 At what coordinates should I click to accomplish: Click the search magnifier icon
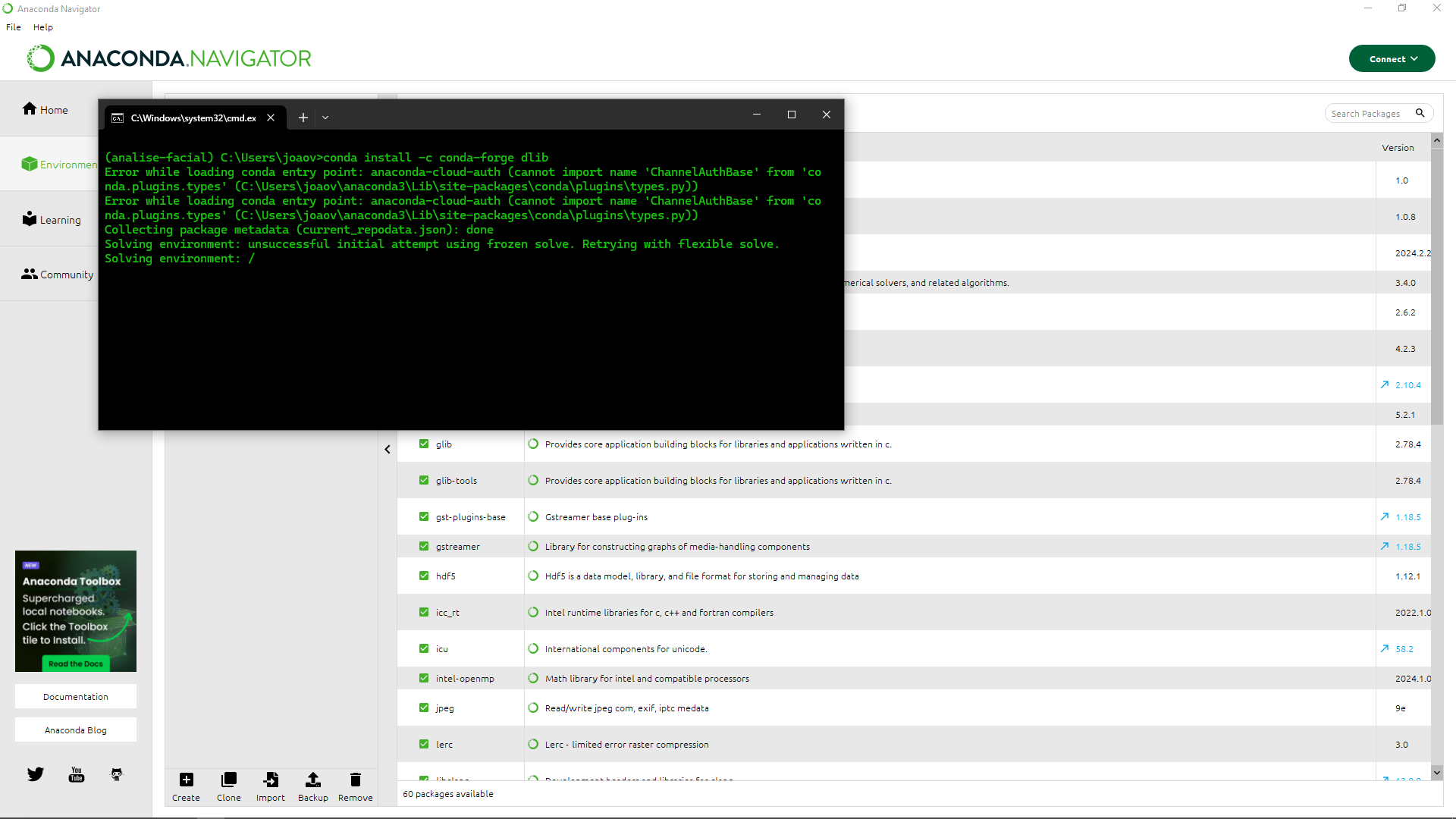click(1420, 113)
